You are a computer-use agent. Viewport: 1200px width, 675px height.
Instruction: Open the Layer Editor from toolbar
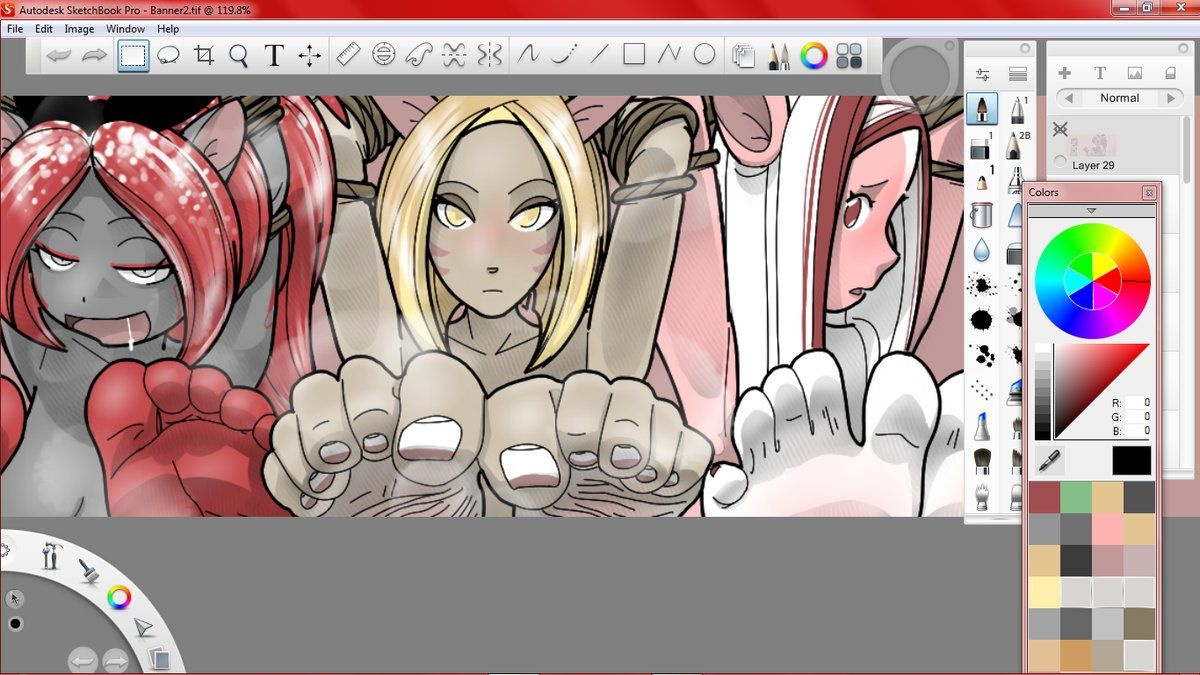[x=743, y=55]
